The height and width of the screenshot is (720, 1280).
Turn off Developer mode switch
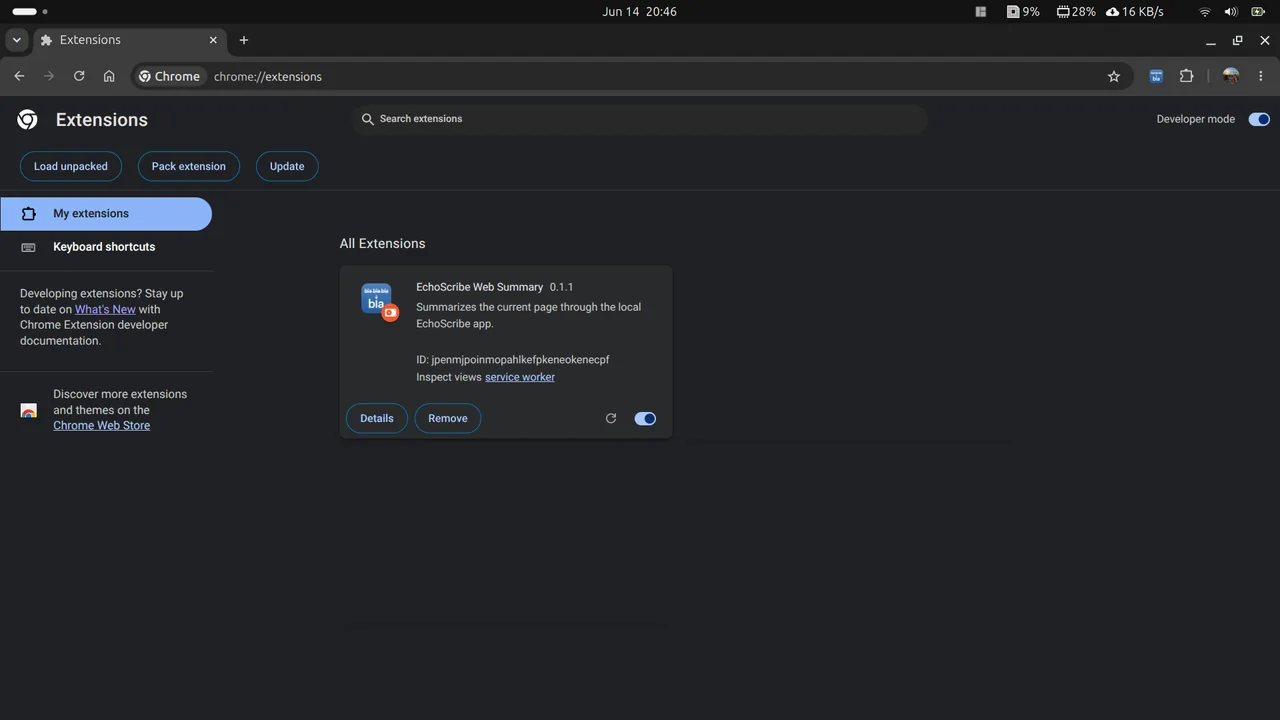(x=1259, y=119)
